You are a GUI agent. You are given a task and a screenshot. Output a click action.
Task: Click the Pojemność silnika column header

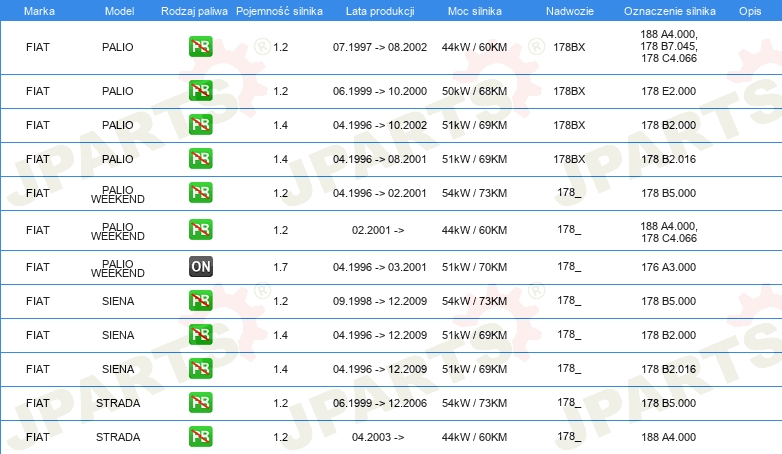click(279, 11)
